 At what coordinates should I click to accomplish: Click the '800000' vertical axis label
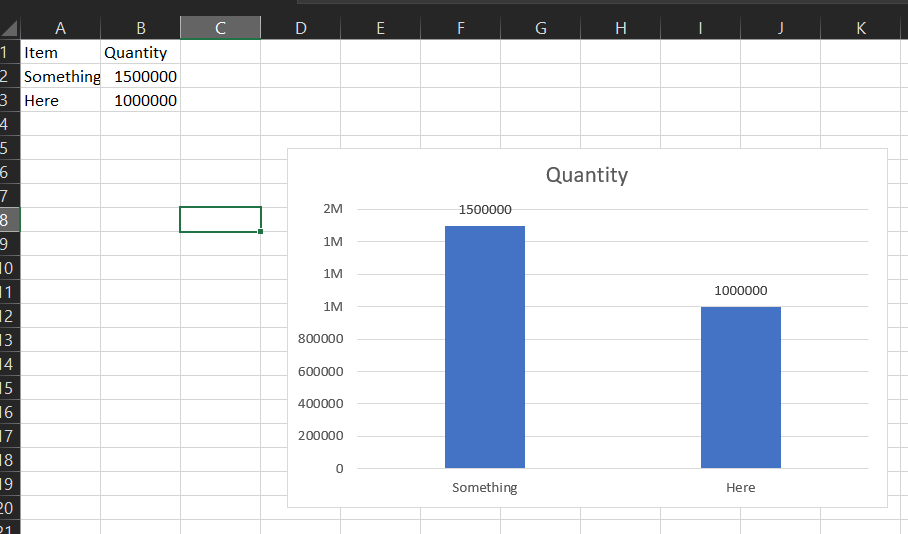(x=320, y=339)
